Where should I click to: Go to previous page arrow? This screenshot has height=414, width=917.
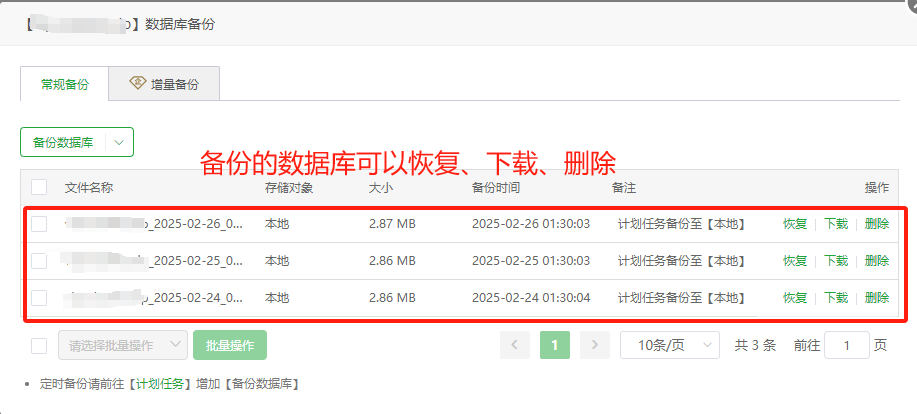tap(515, 345)
